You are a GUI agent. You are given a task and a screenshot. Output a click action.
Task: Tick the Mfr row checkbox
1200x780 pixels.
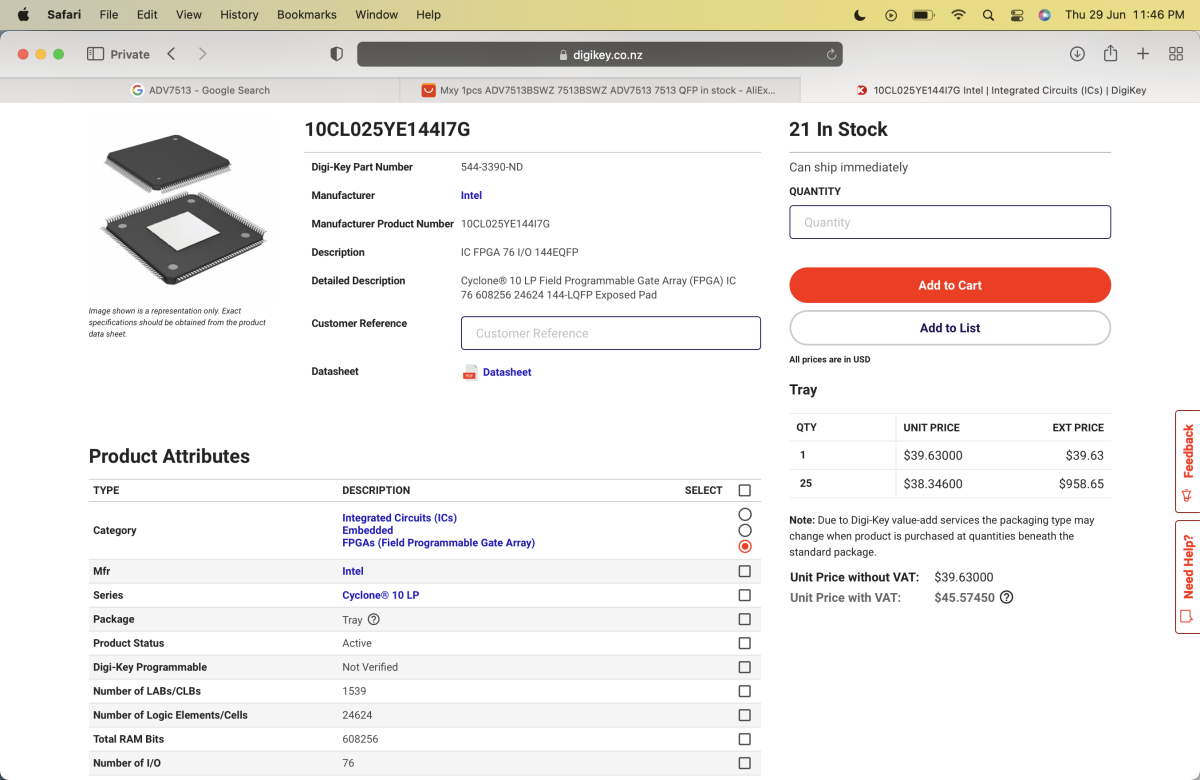tap(744, 571)
